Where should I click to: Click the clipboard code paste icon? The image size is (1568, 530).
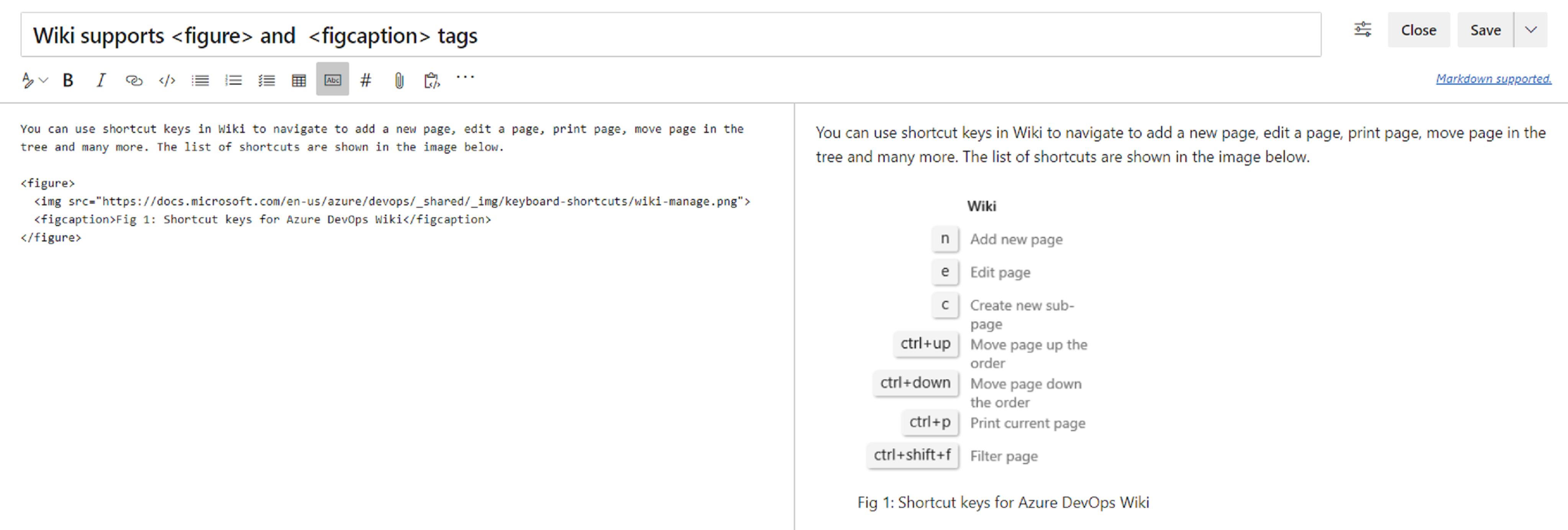click(x=431, y=80)
